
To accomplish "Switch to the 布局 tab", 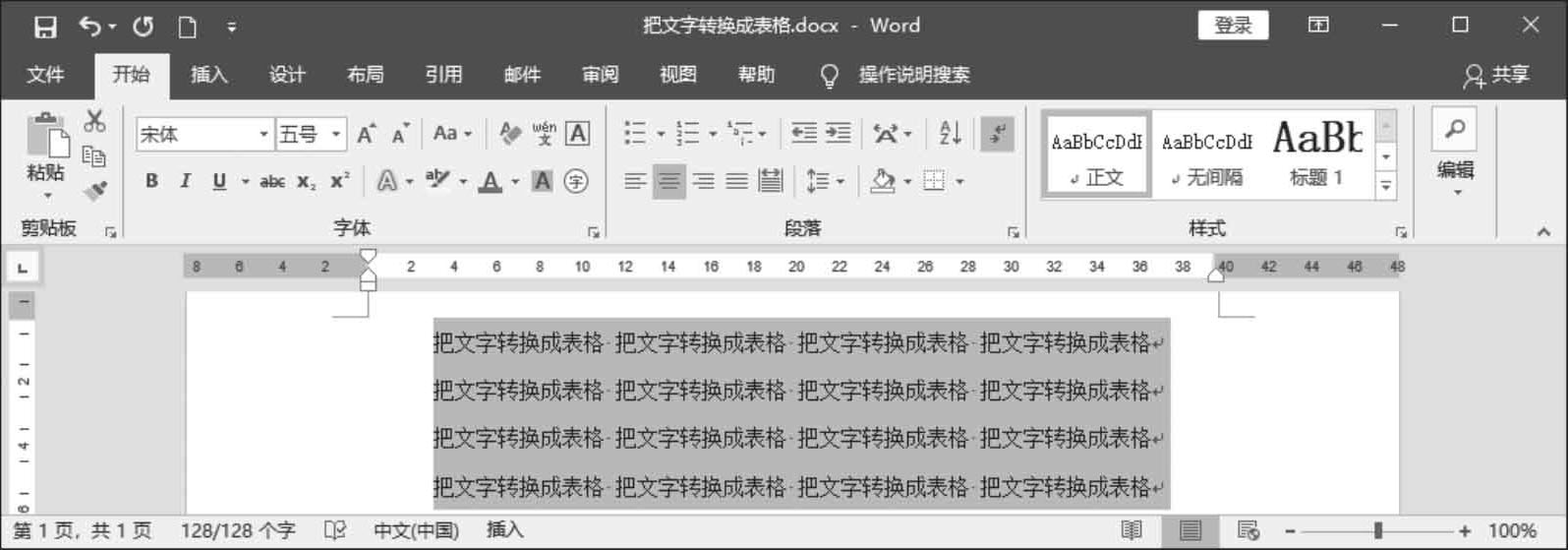I will pyautogui.click(x=365, y=75).
